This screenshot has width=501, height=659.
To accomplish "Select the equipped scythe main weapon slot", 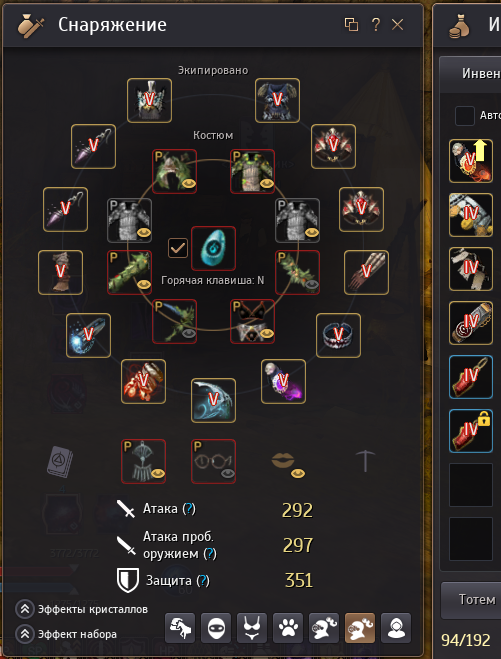I will tap(213, 401).
